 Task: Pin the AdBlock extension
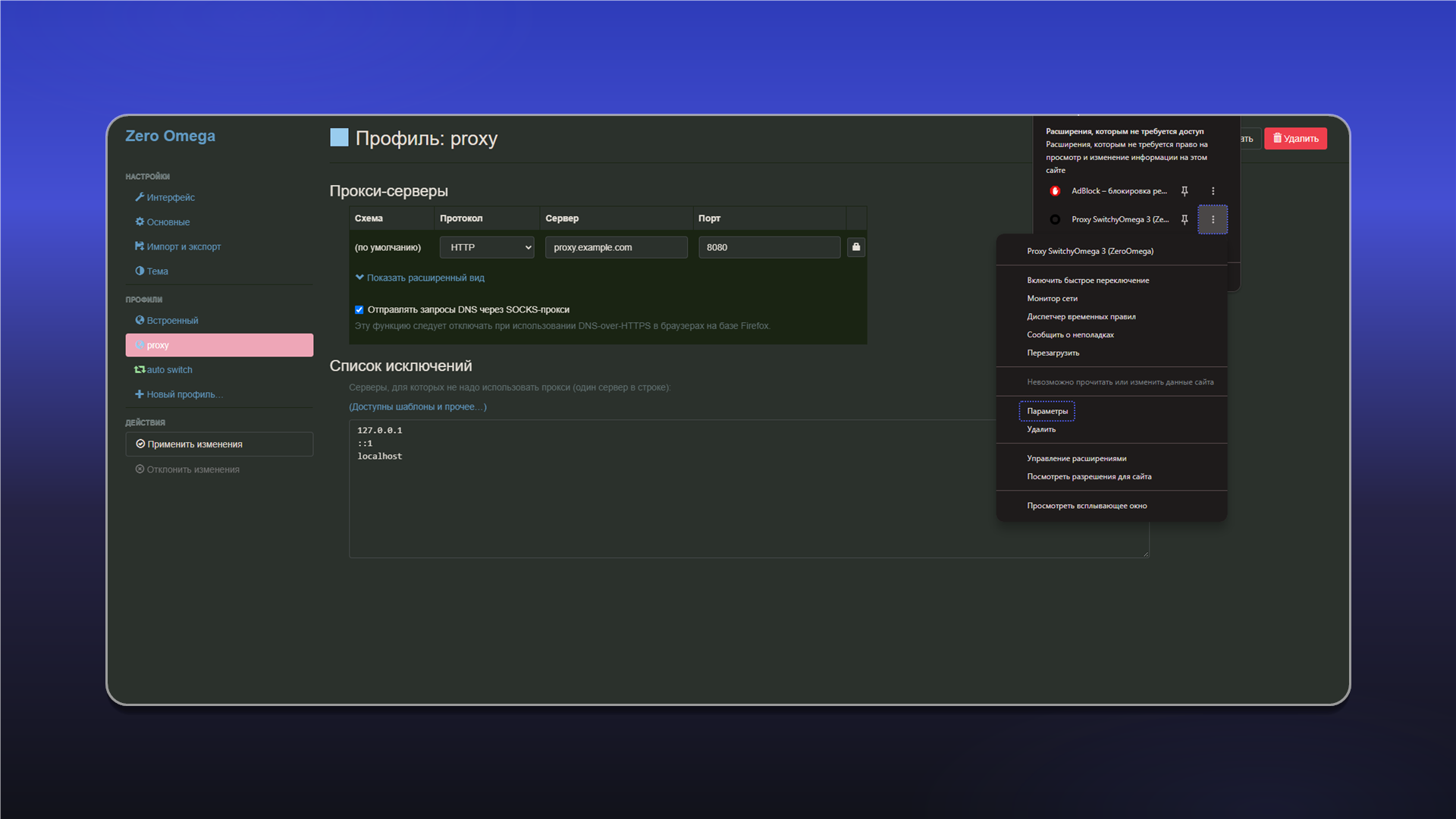click(1185, 191)
